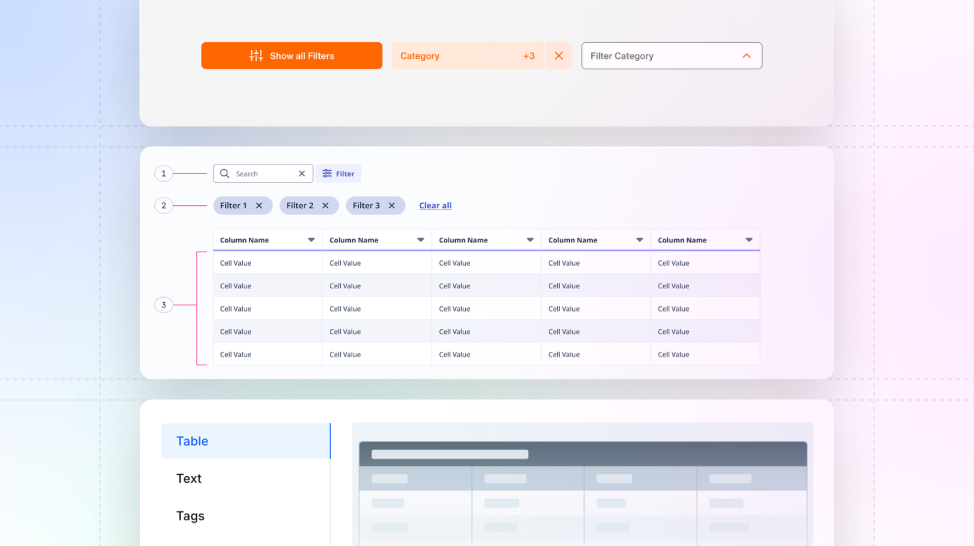Select the Table tab
This screenshot has width=974, height=546.
point(246,441)
